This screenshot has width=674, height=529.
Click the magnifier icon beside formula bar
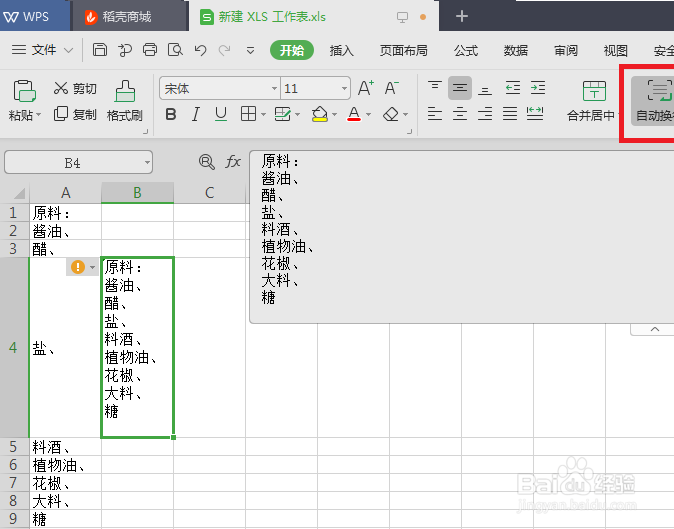(x=207, y=162)
